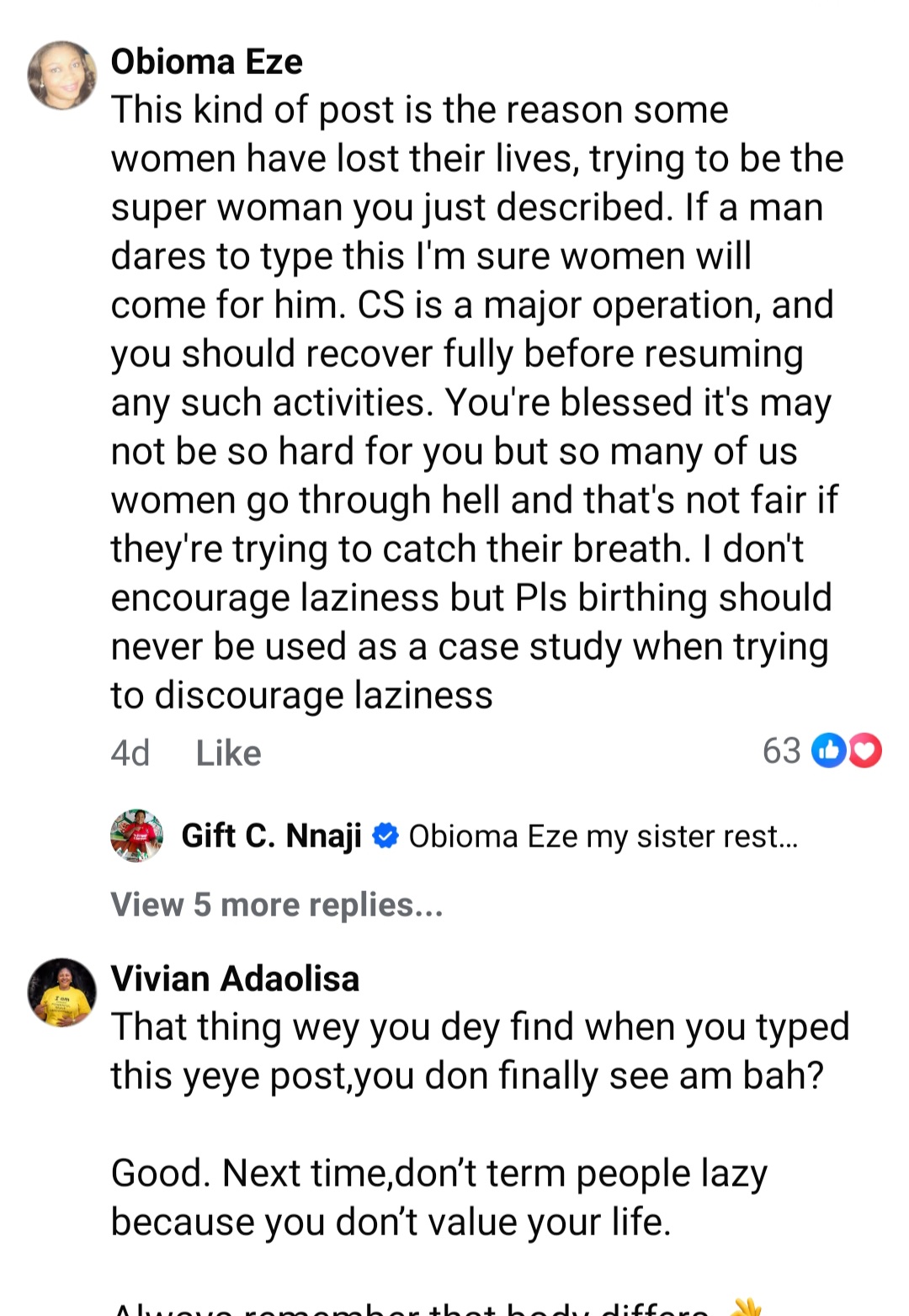This screenshot has width=909, height=1316.
Task: Click the Vivian Adaolisa commenter name
Action: tap(235, 979)
